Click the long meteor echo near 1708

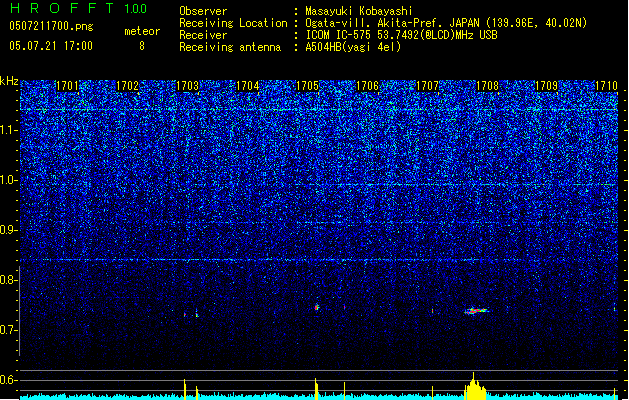(476, 311)
